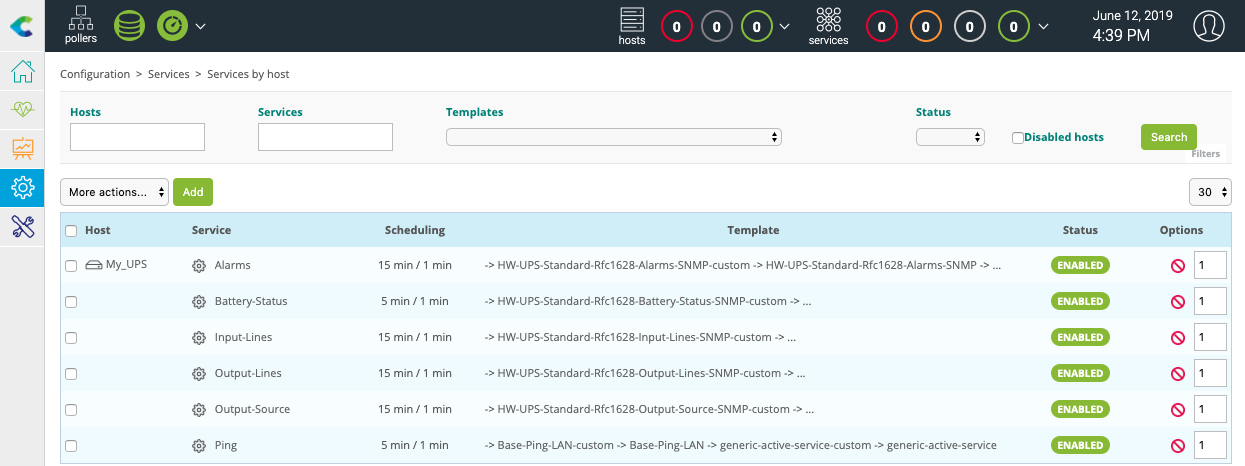Image resolution: width=1245 pixels, height=466 pixels.
Task: Open the Status filter dropdown
Action: 950,137
